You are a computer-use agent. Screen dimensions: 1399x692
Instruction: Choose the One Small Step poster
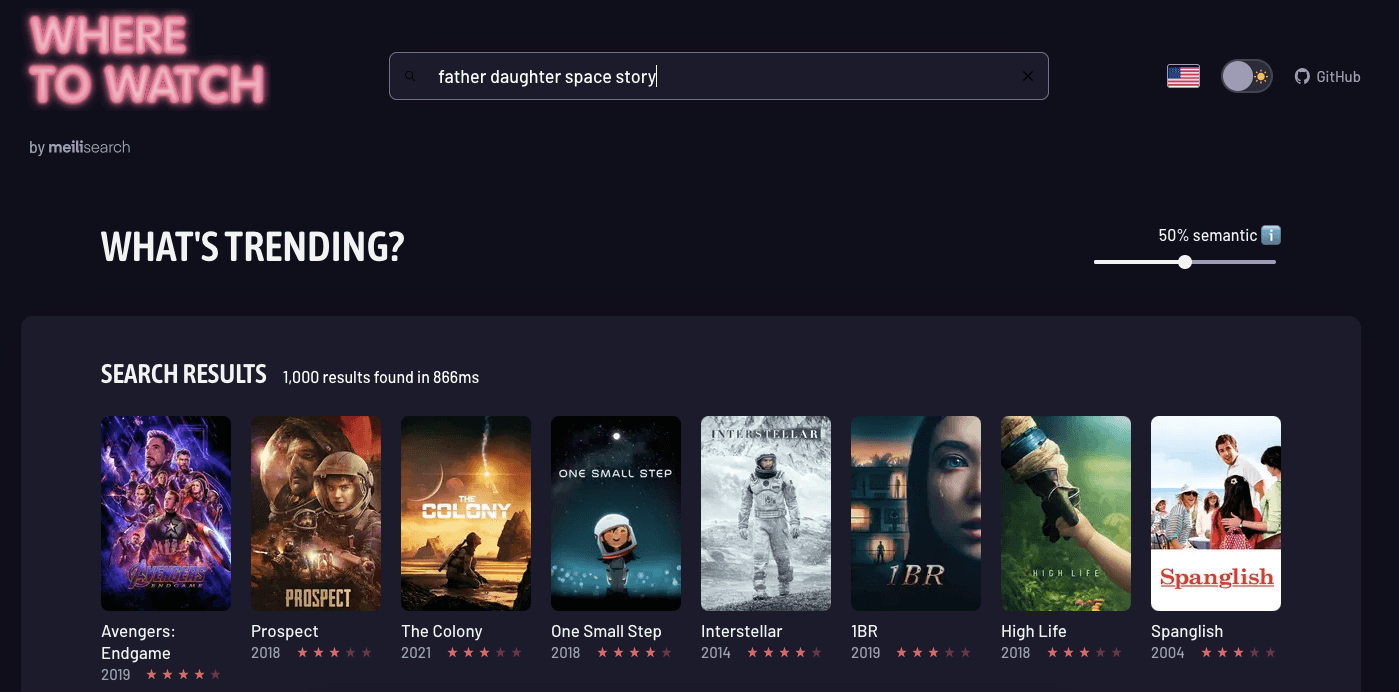616,513
